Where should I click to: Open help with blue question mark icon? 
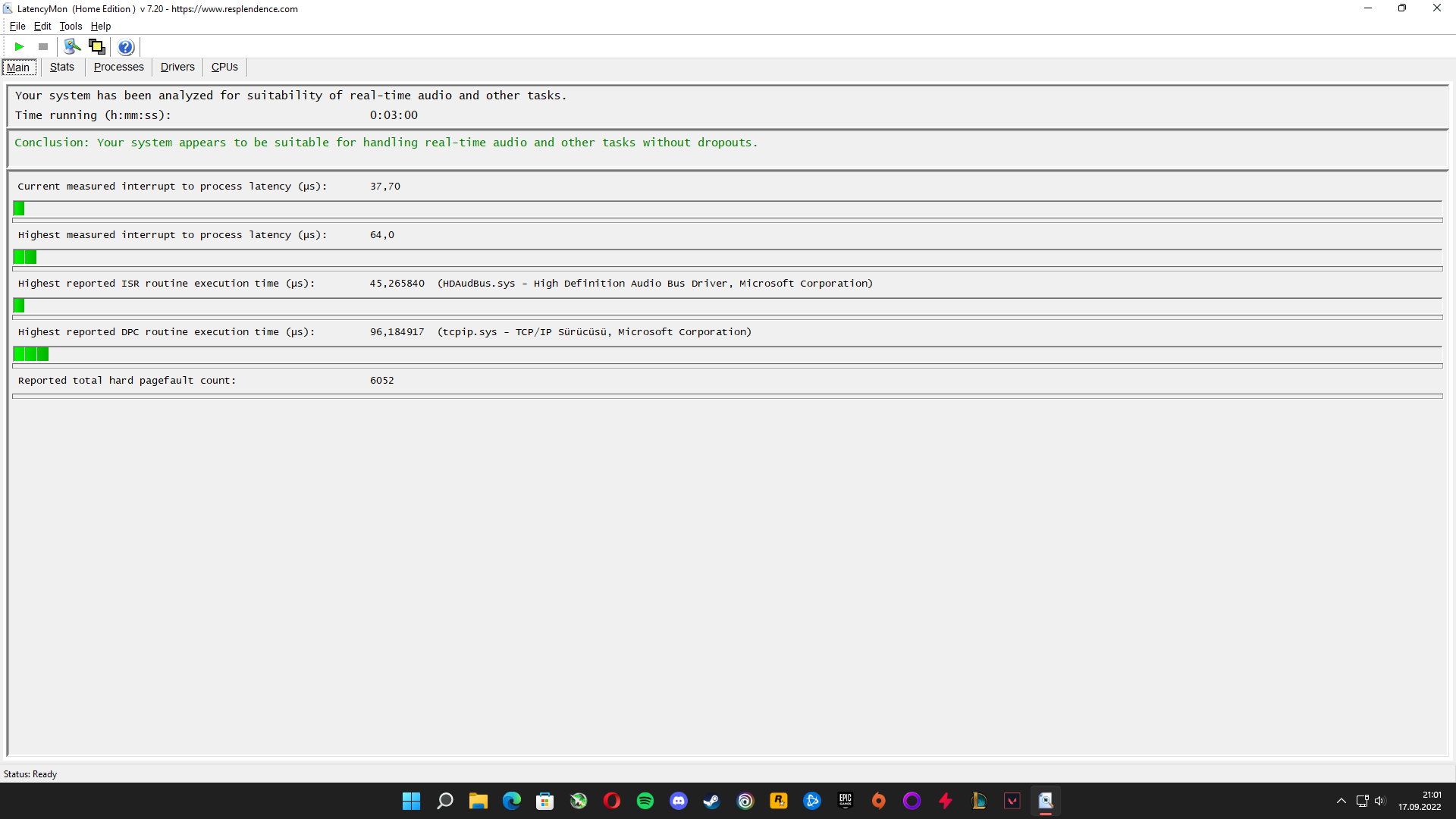[x=126, y=47]
